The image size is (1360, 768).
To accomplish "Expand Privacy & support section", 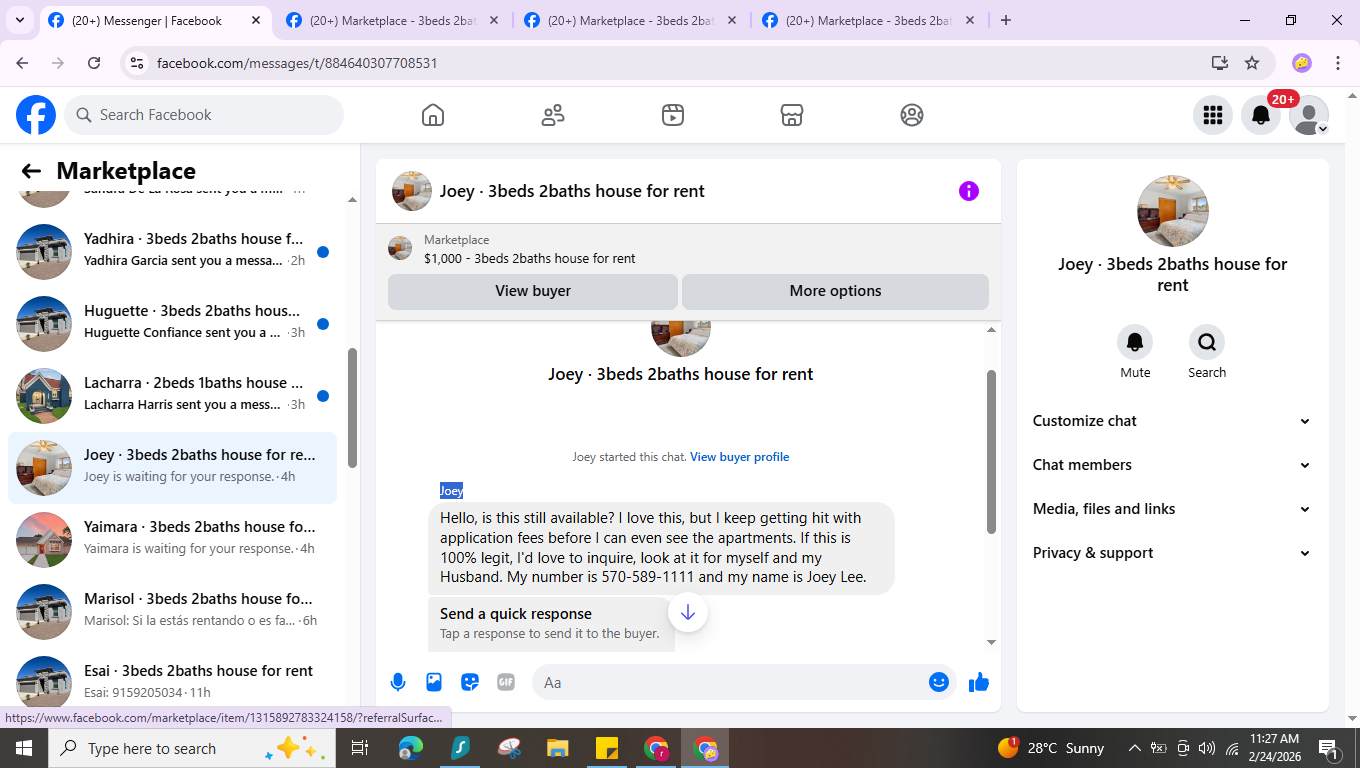I will [x=1172, y=553].
